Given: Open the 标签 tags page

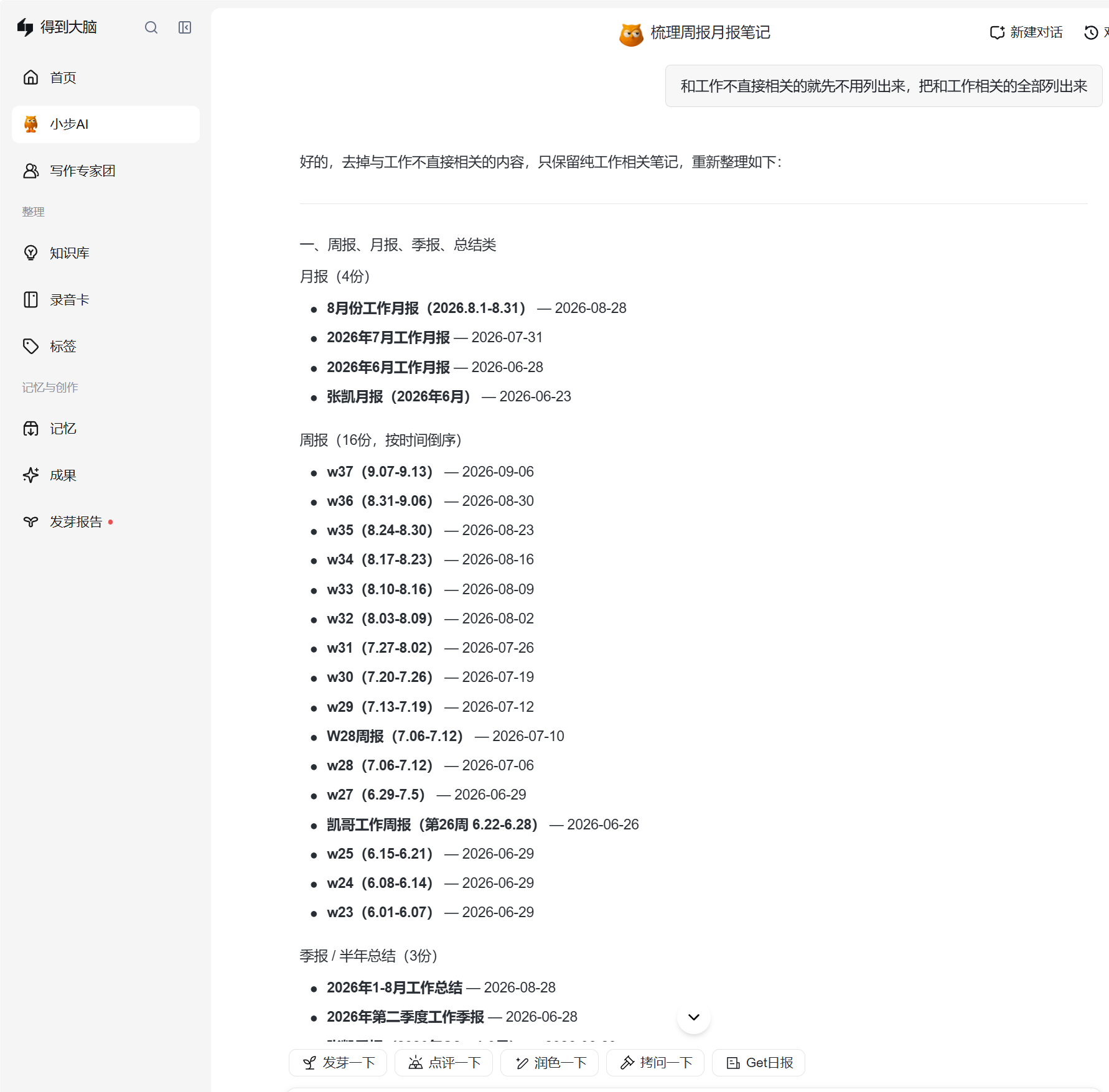Looking at the screenshot, I should click(x=106, y=347).
